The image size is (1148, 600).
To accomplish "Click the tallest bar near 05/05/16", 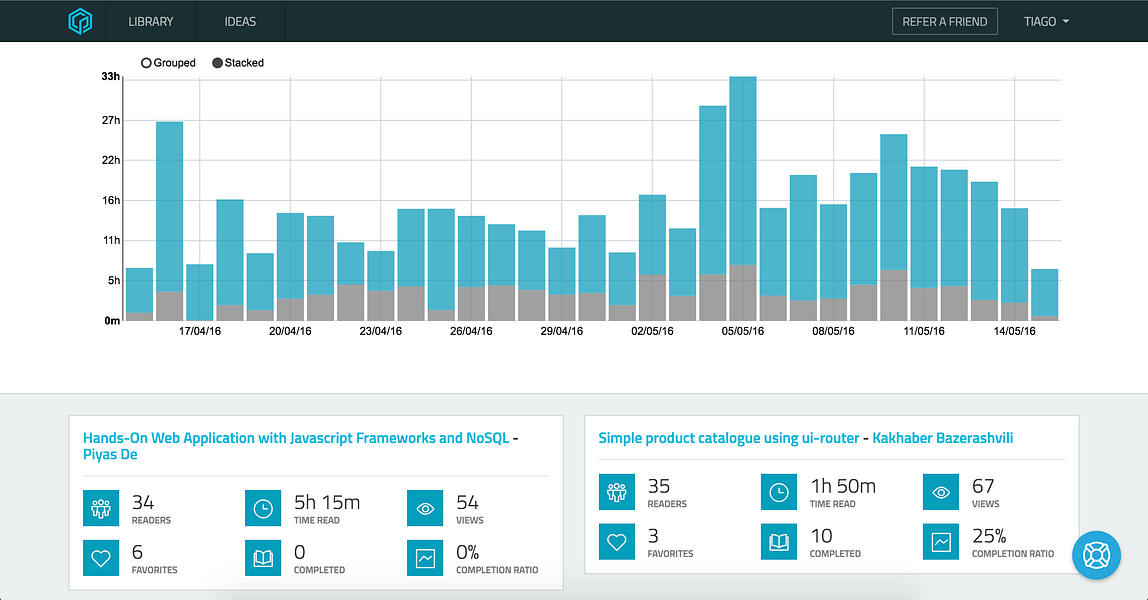I will [743, 170].
